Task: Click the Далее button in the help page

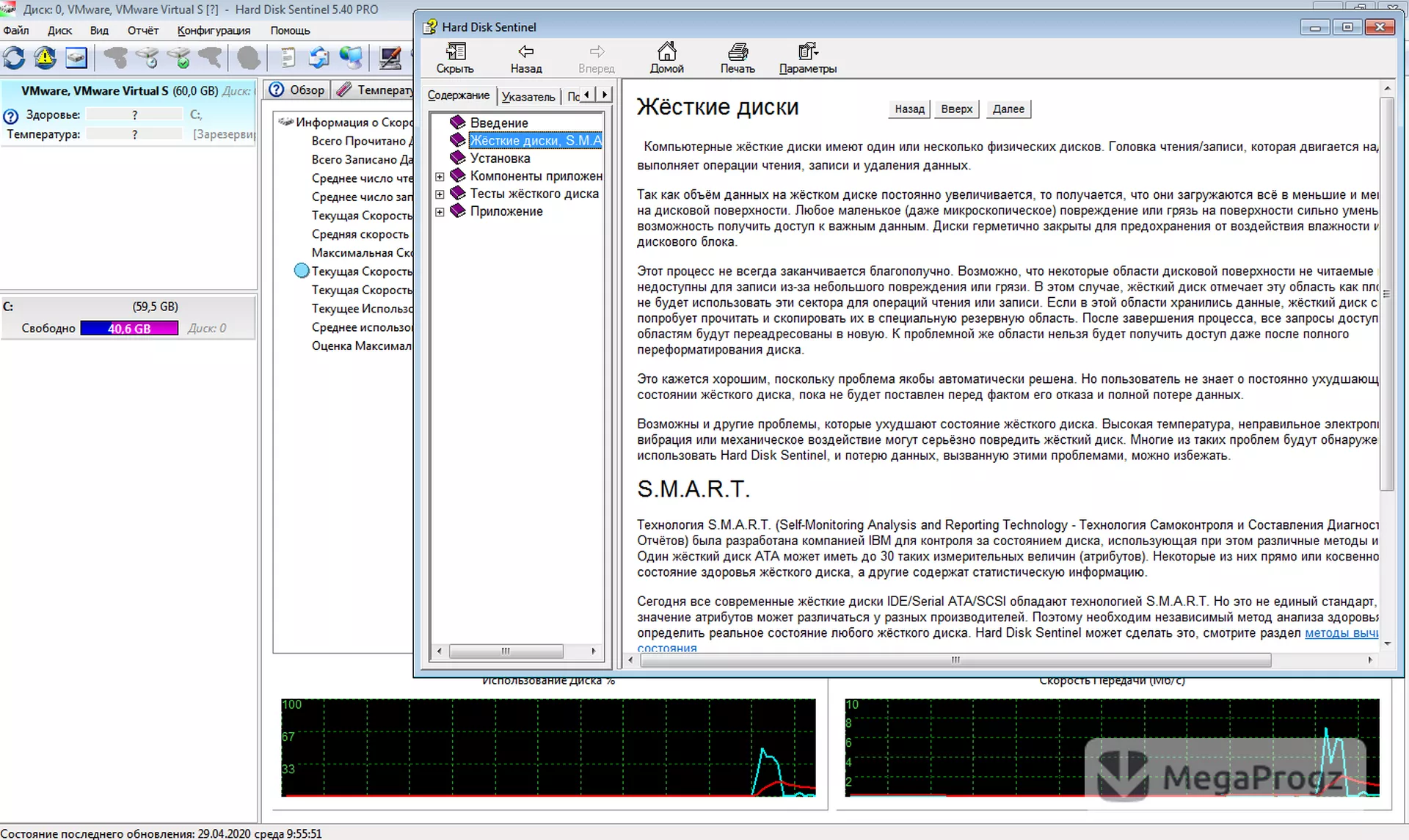Action: pos(1008,109)
